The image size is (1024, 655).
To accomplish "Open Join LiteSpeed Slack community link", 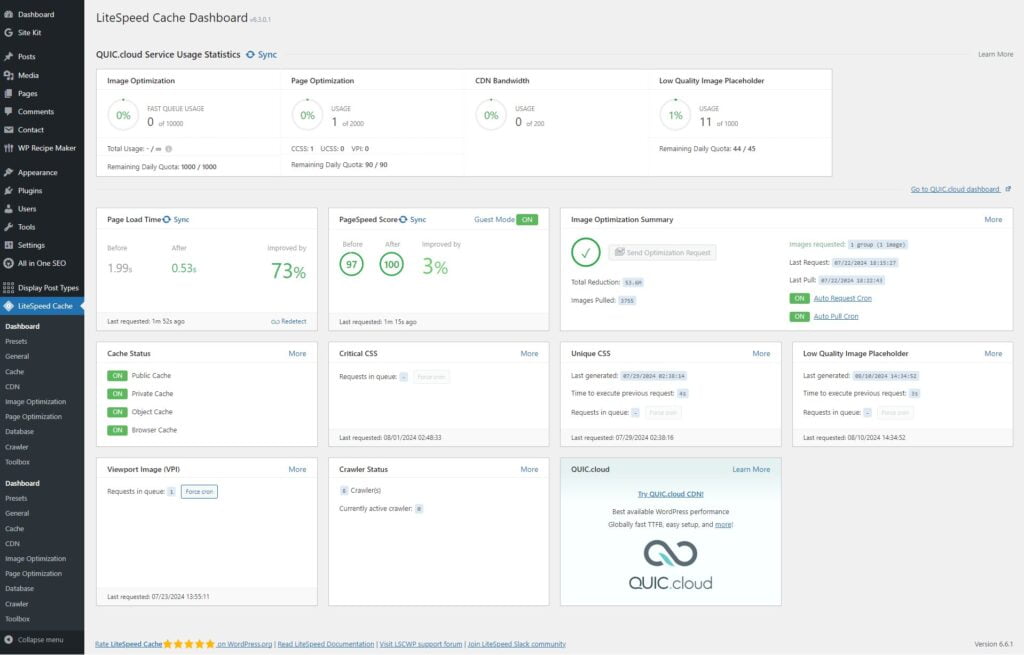I will [517, 644].
